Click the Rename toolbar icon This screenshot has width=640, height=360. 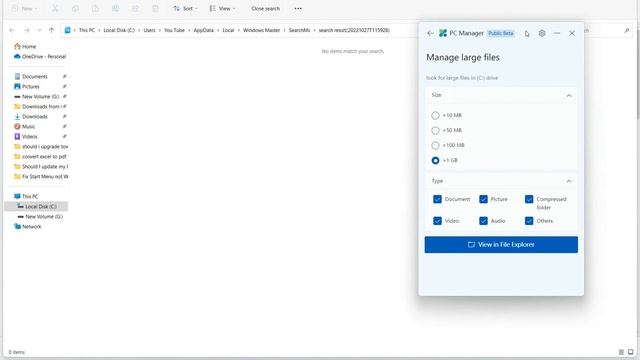click(116, 9)
